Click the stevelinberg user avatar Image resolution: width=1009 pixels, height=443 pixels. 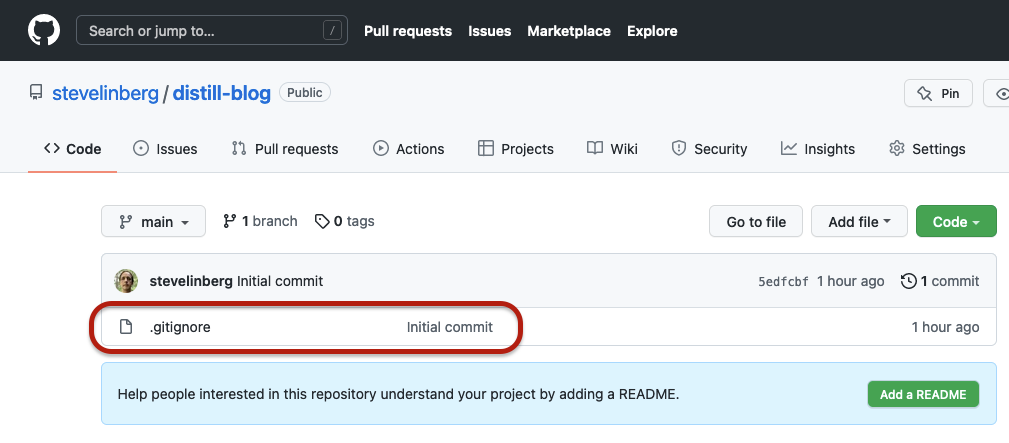point(126,281)
